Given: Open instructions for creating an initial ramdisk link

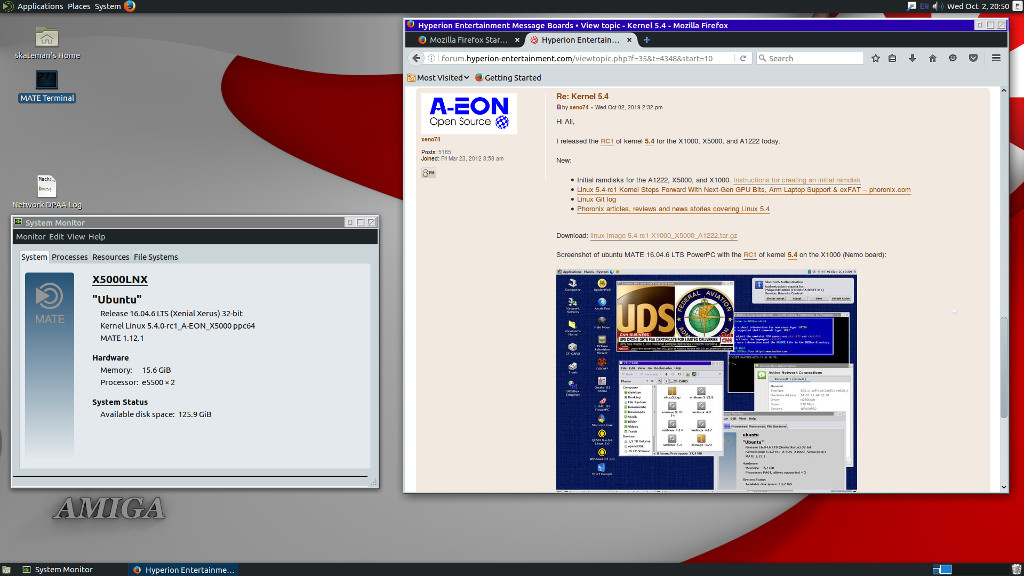Looking at the screenshot, I should [x=797, y=180].
